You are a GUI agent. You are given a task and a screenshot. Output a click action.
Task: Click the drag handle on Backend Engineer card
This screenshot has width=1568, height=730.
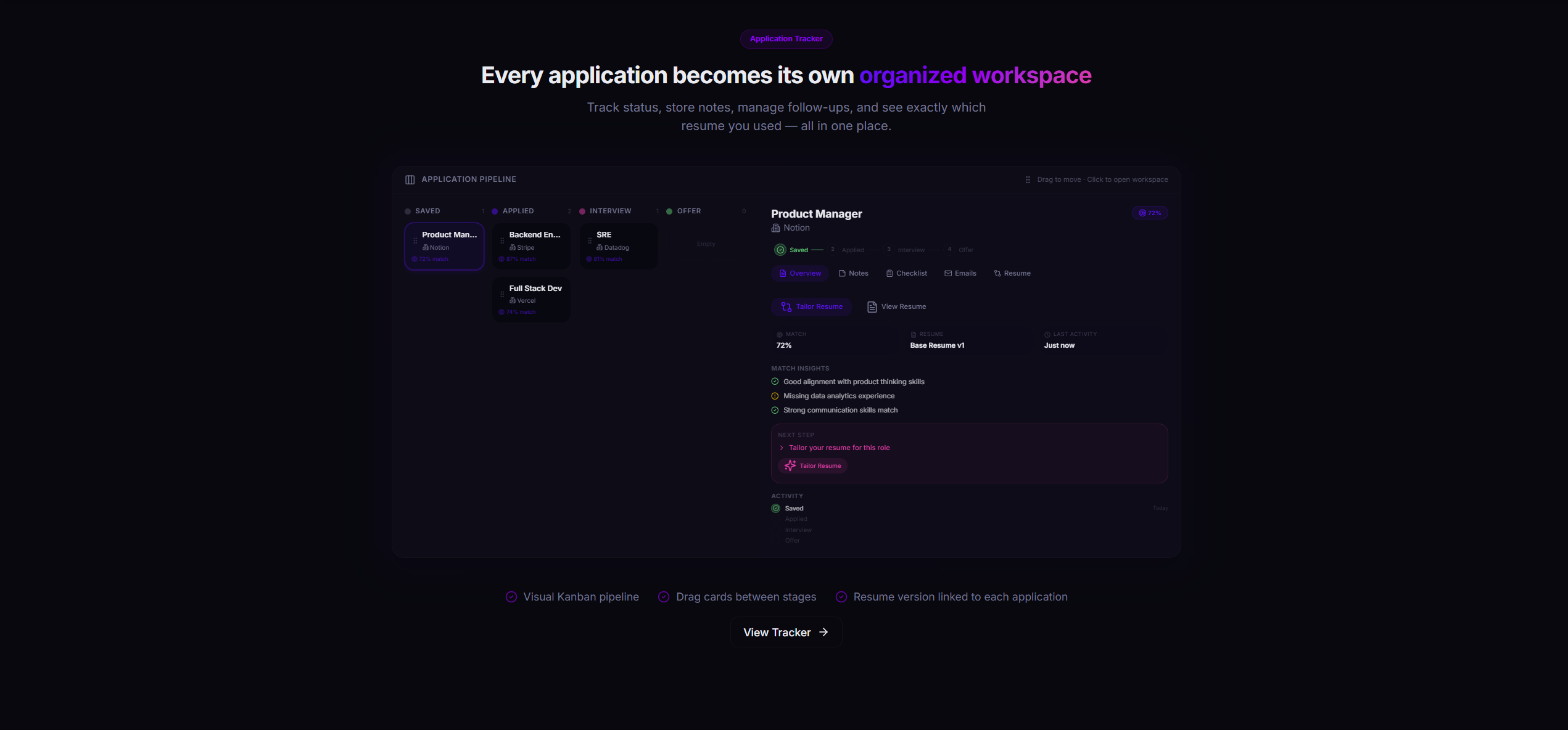[x=502, y=241]
